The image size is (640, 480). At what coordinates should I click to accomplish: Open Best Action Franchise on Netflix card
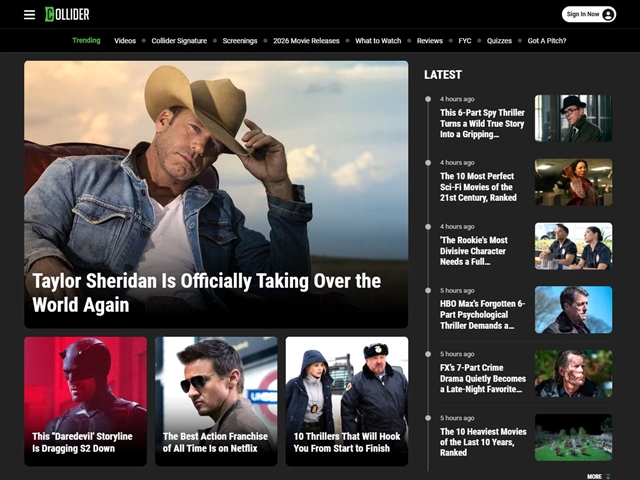coord(216,401)
